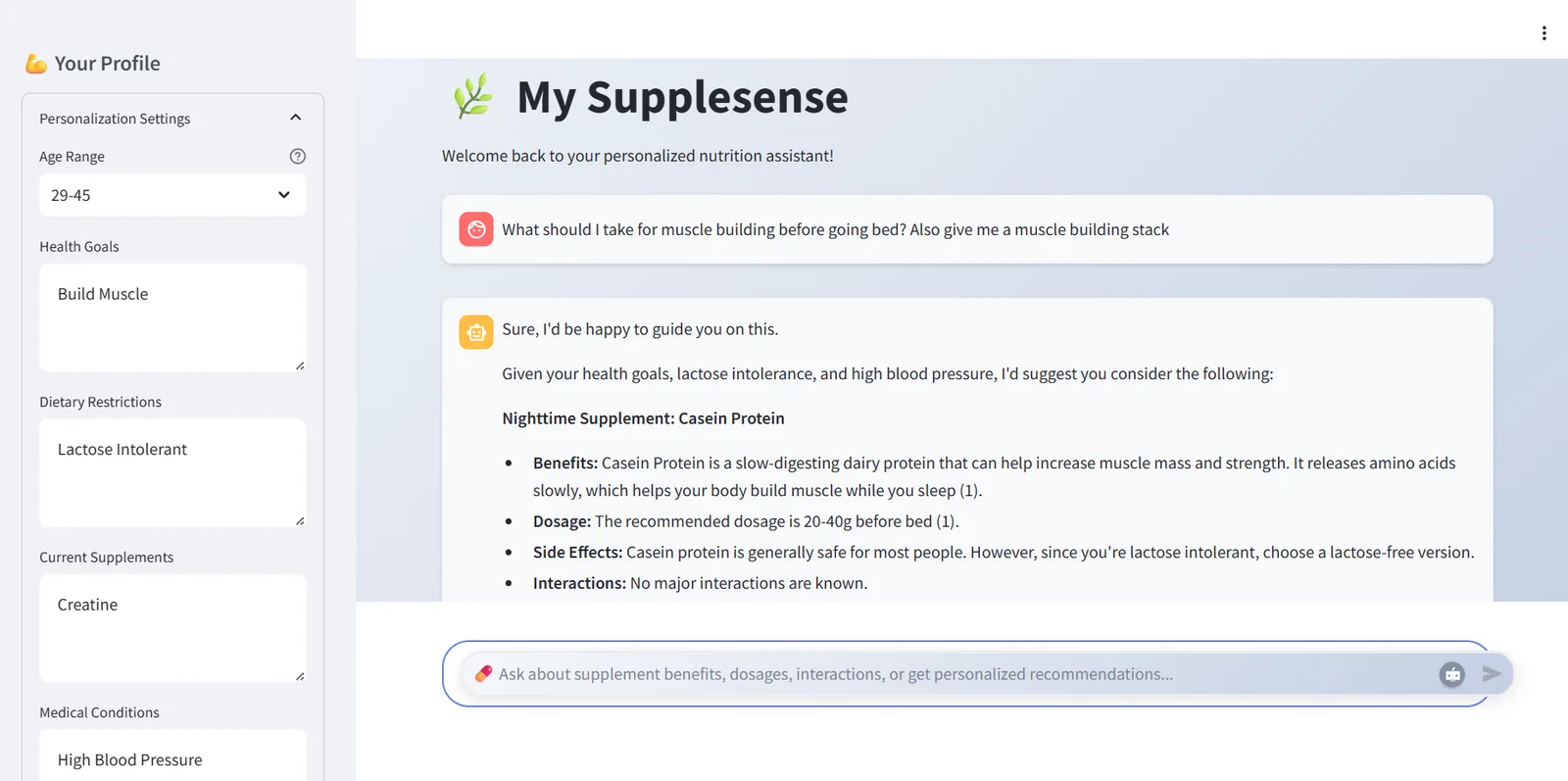This screenshot has height=781, width=1568.
Task: Select the Medical Conditions text field
Action: (x=172, y=759)
